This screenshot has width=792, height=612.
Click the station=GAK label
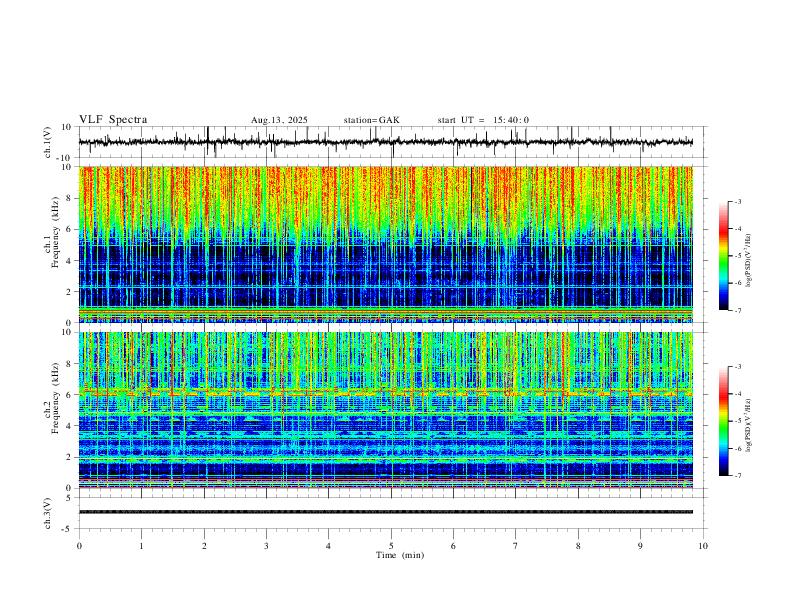click(x=371, y=120)
